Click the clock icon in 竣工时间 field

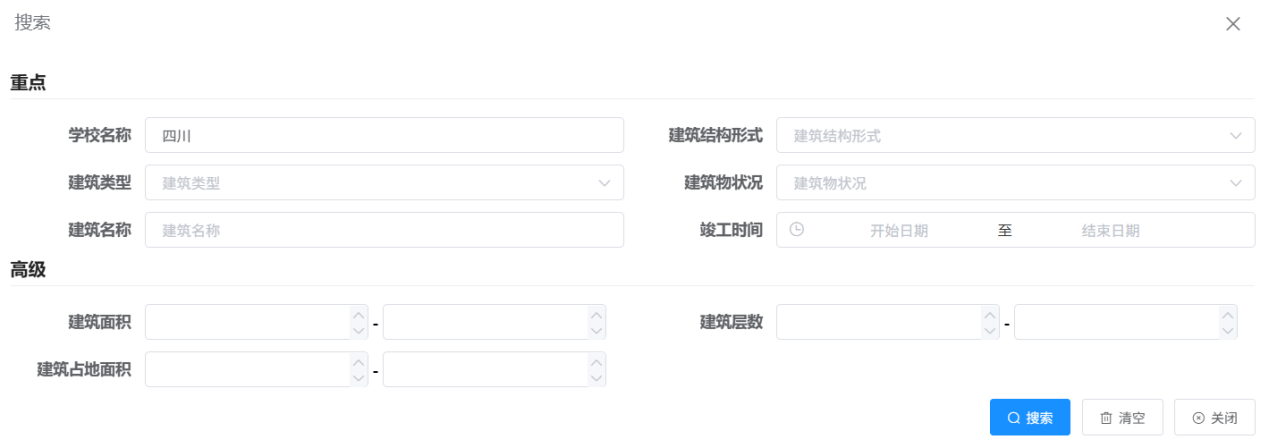pos(796,230)
